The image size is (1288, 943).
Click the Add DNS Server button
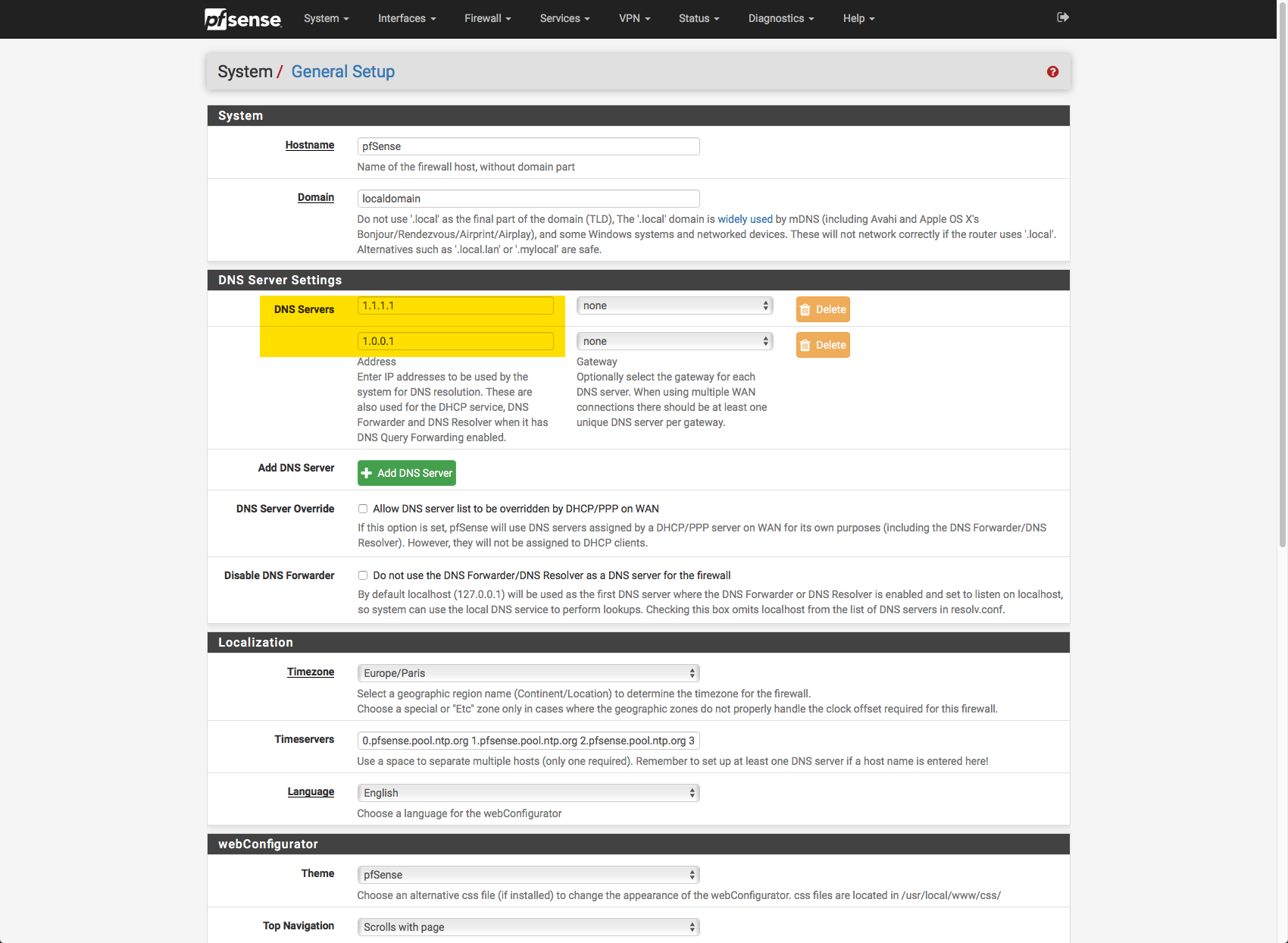tap(406, 473)
